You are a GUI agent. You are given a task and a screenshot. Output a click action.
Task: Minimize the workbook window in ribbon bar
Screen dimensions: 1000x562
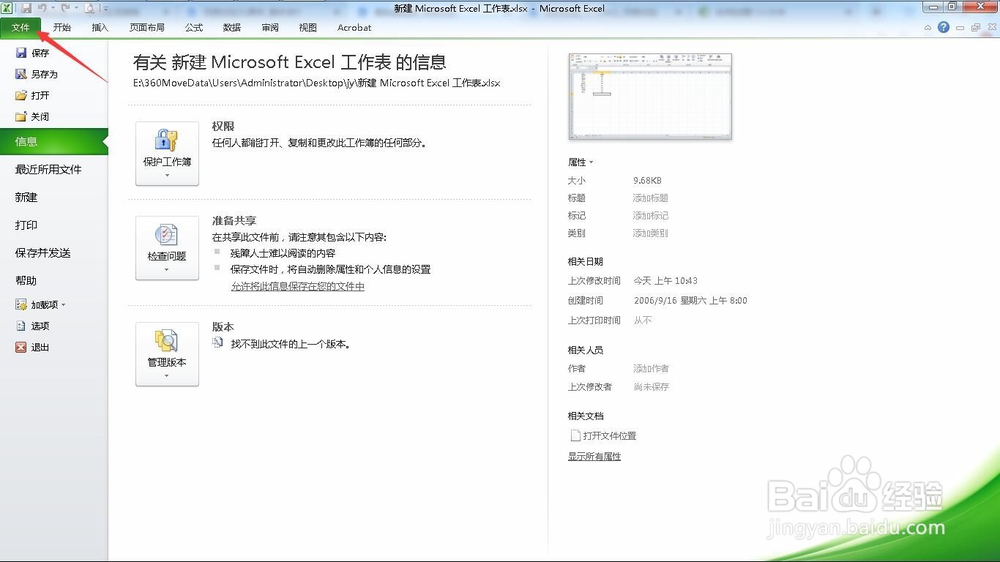tap(960, 27)
